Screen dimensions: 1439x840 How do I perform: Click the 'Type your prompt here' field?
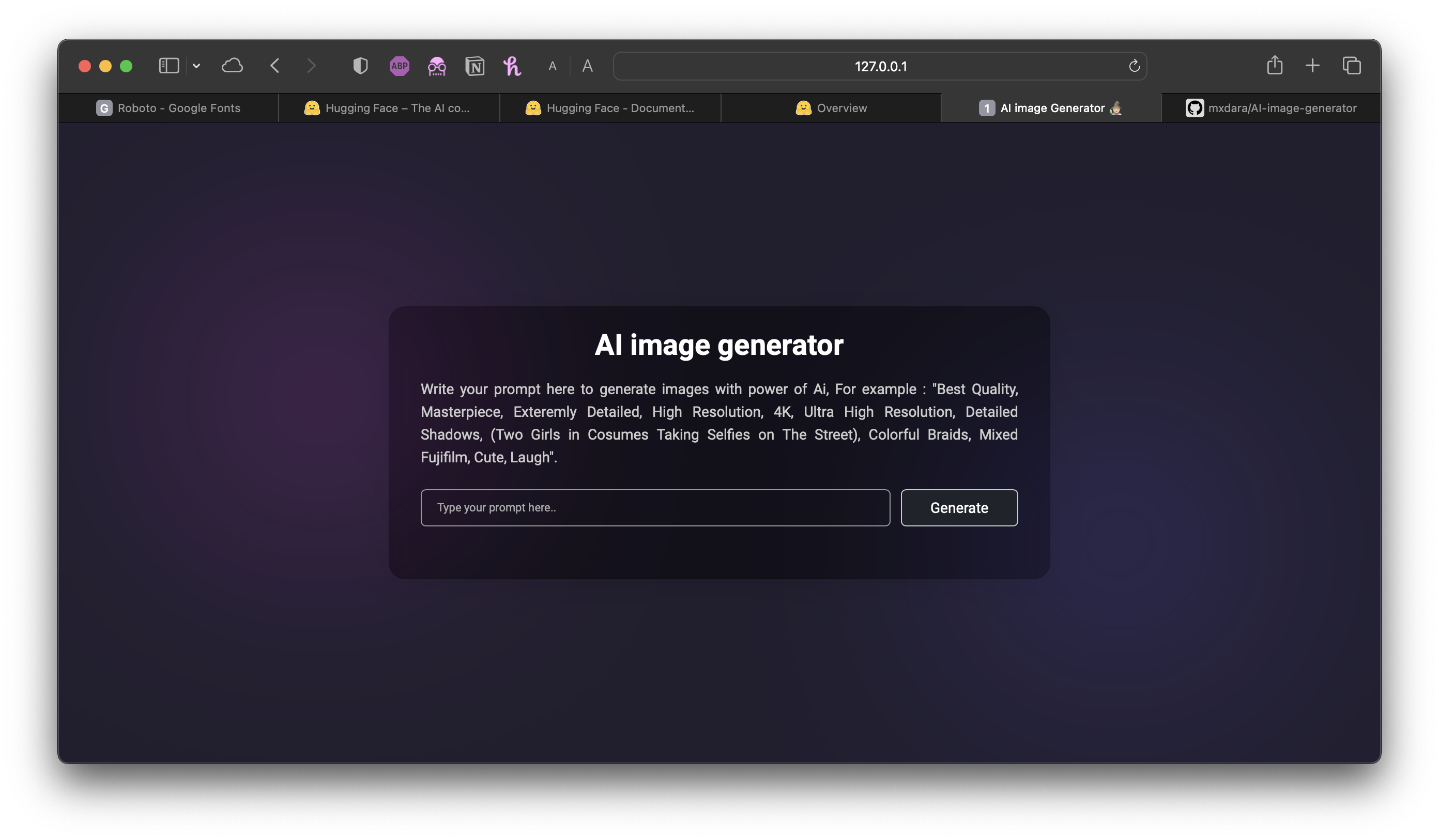(x=655, y=507)
